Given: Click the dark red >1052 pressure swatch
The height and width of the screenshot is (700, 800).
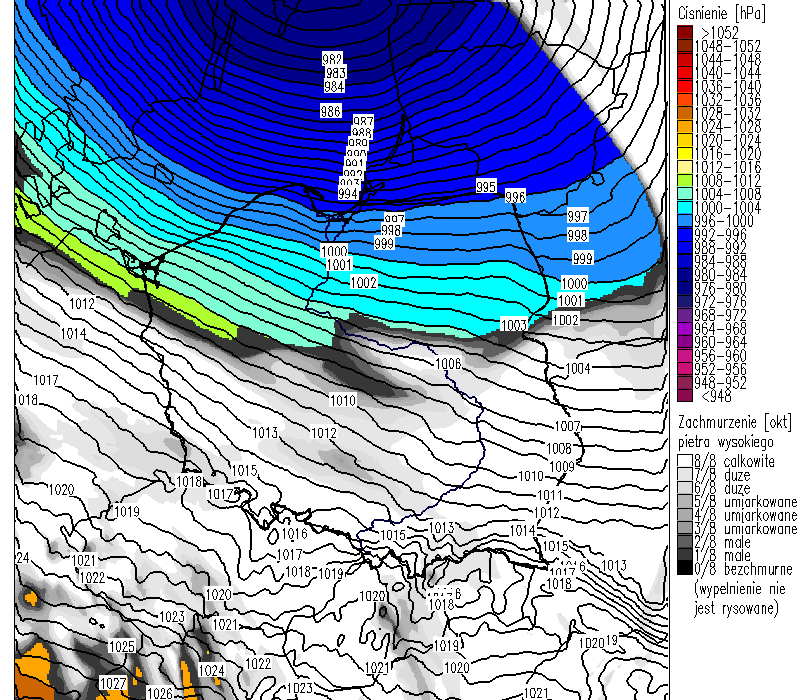Looking at the screenshot, I should 685,32.
